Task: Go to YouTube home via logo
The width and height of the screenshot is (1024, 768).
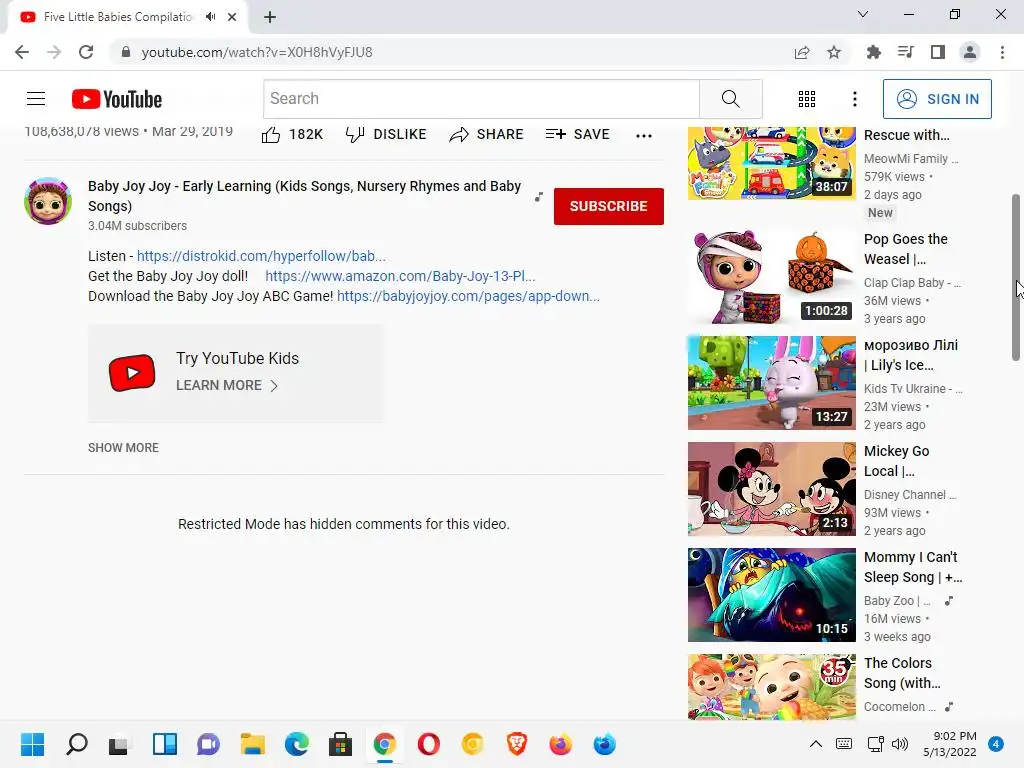Action: tap(117, 99)
